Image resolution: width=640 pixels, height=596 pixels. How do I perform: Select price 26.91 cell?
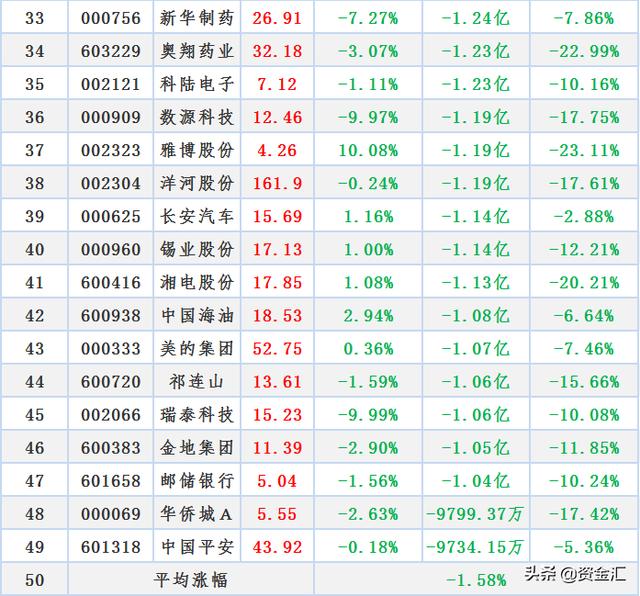point(277,18)
